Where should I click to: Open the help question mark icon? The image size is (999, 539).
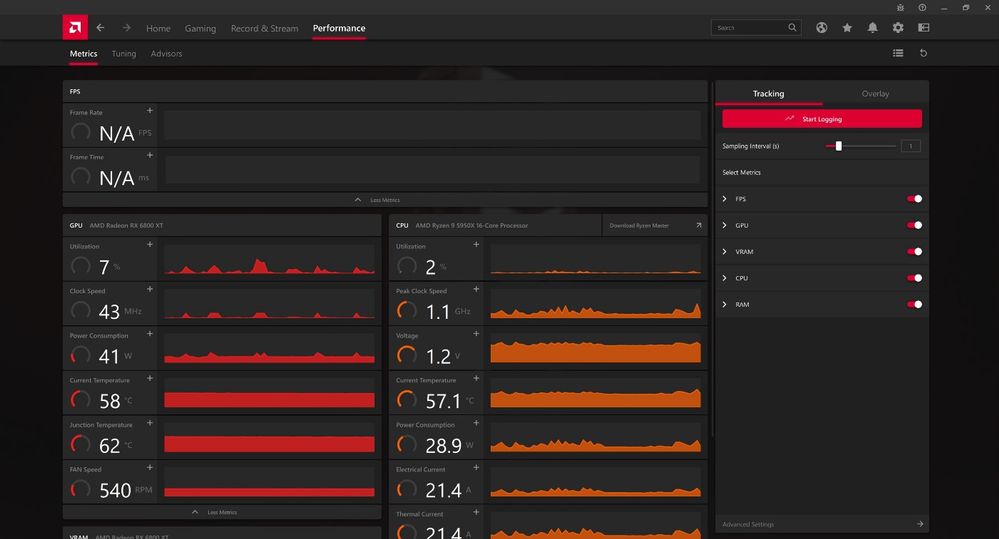pyautogui.click(x=922, y=8)
